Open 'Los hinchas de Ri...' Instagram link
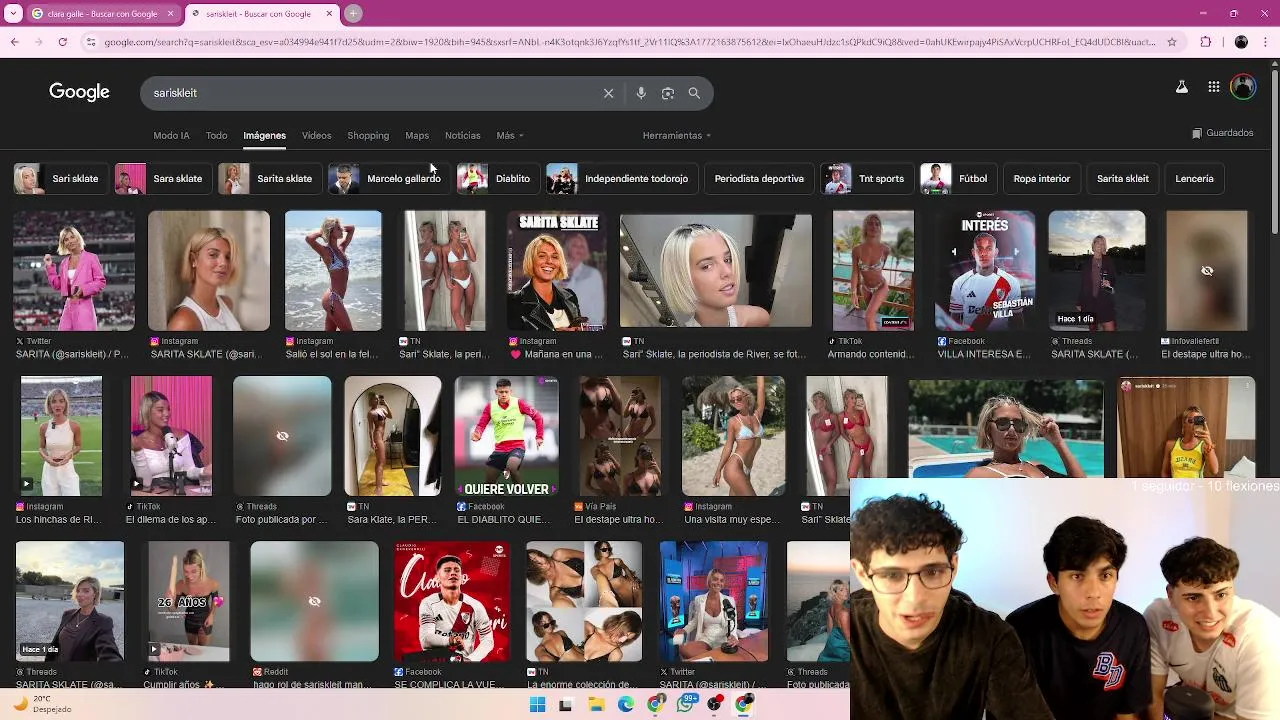 tap(57, 520)
